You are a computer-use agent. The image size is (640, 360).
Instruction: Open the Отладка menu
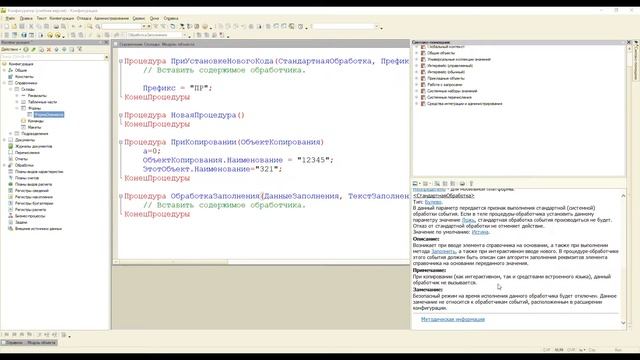click(x=84, y=18)
